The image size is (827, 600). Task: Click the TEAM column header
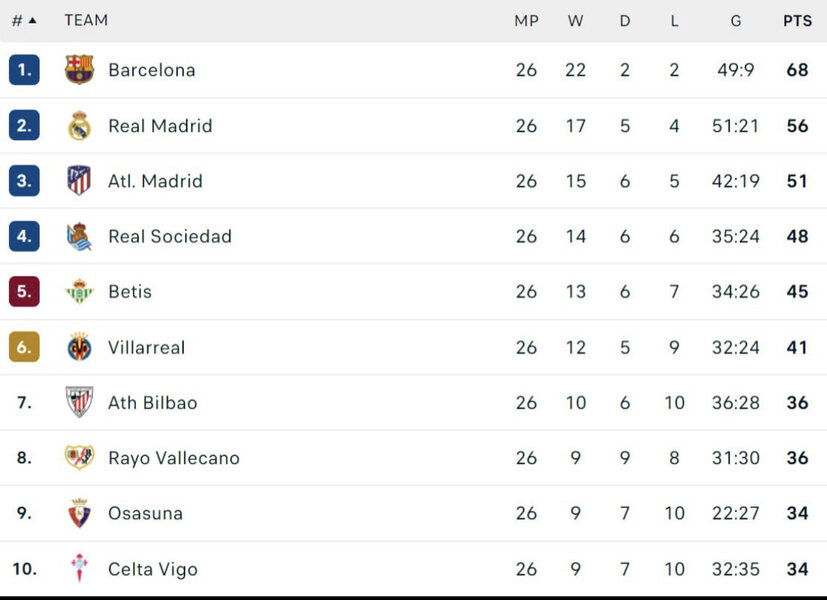click(x=86, y=20)
